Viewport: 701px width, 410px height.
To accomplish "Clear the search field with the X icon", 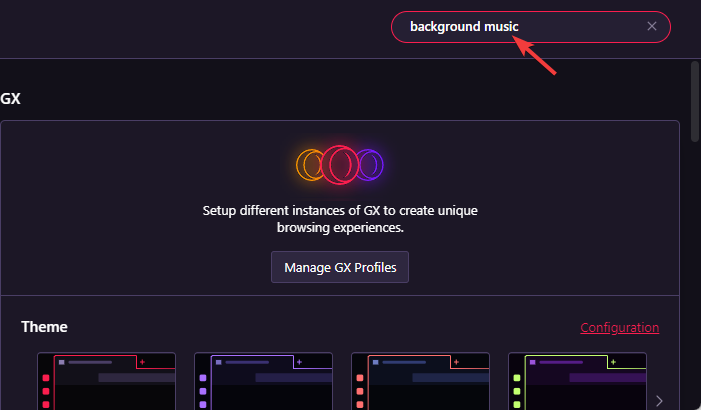I will click(x=652, y=26).
